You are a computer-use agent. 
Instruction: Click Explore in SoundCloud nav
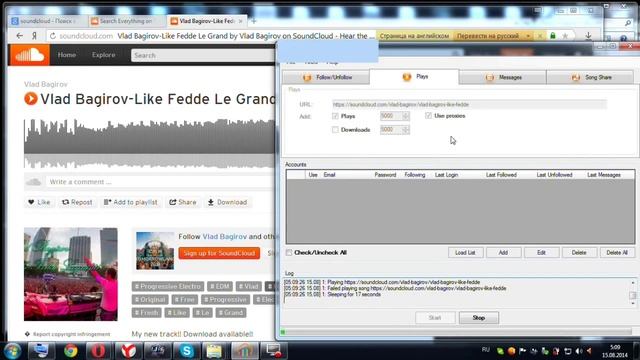point(103,55)
